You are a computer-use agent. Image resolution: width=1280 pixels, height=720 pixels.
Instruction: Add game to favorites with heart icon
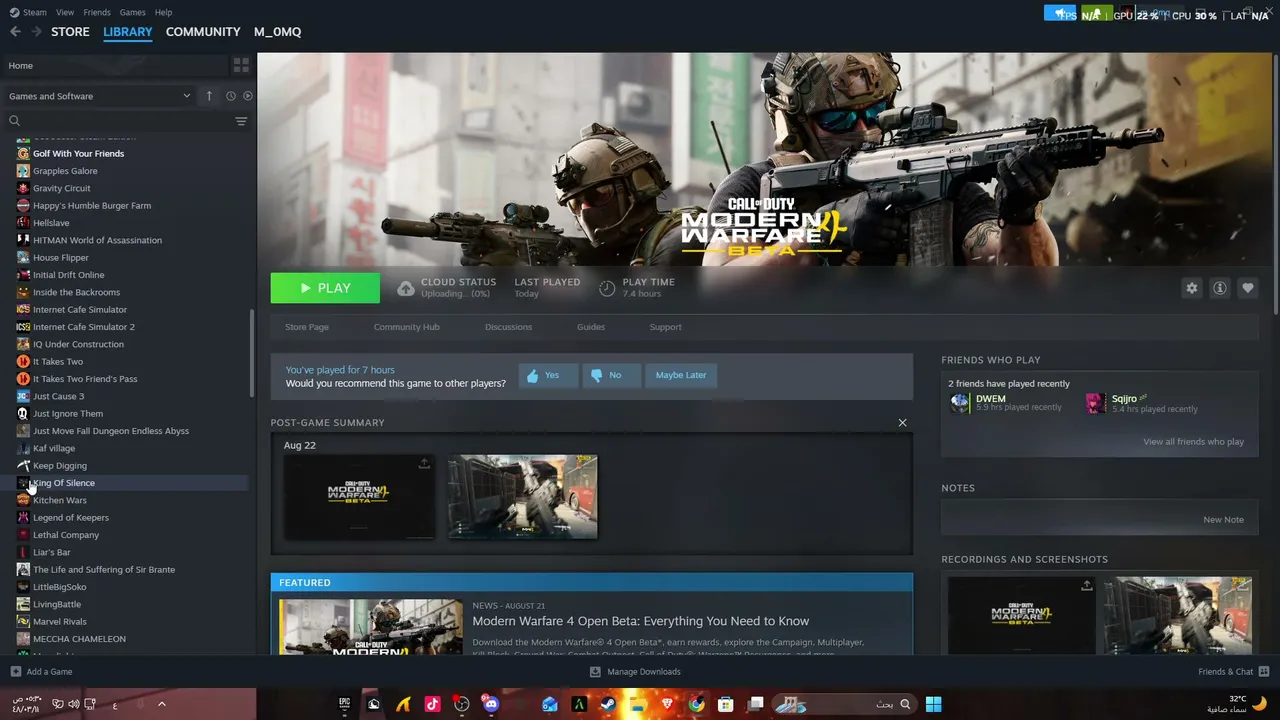coord(1247,288)
